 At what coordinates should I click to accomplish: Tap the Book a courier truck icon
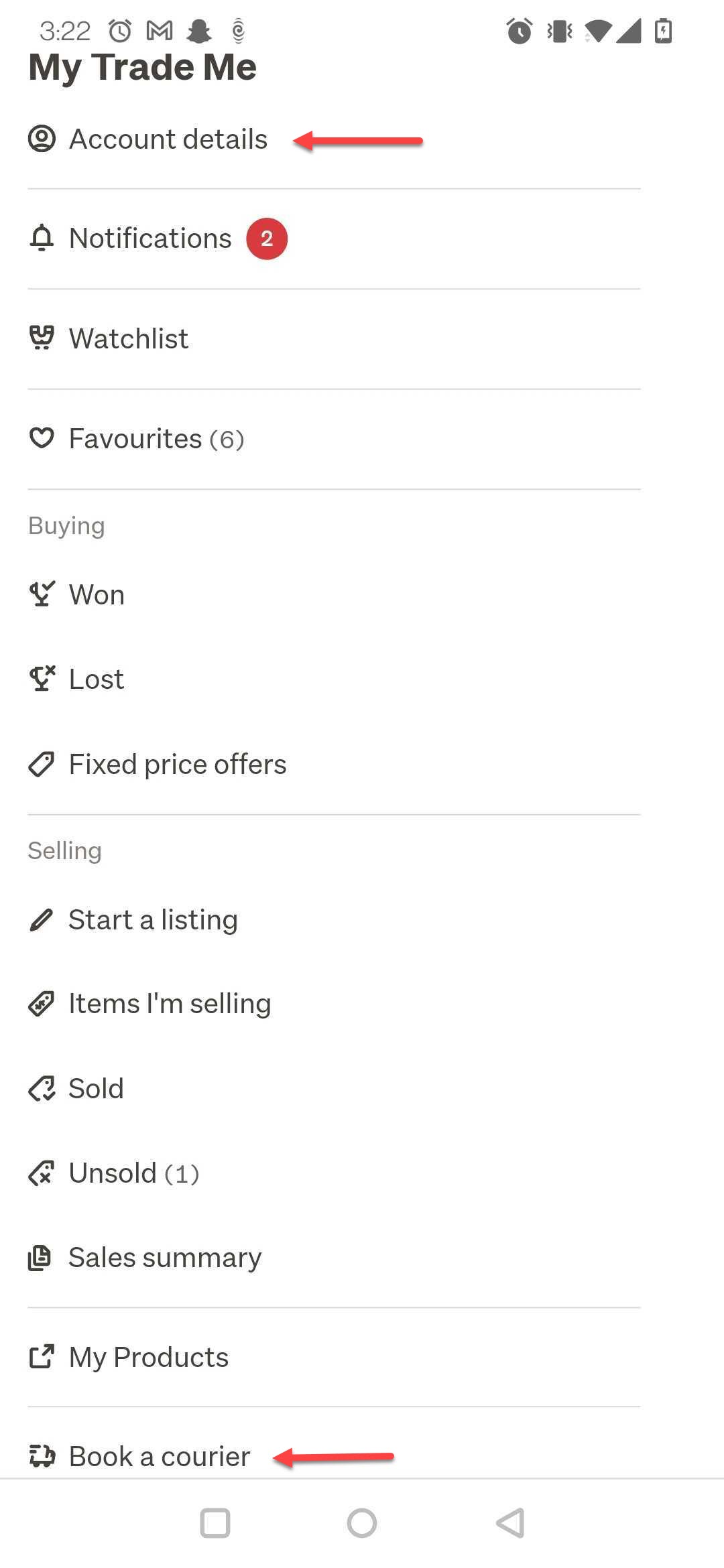(x=42, y=1456)
